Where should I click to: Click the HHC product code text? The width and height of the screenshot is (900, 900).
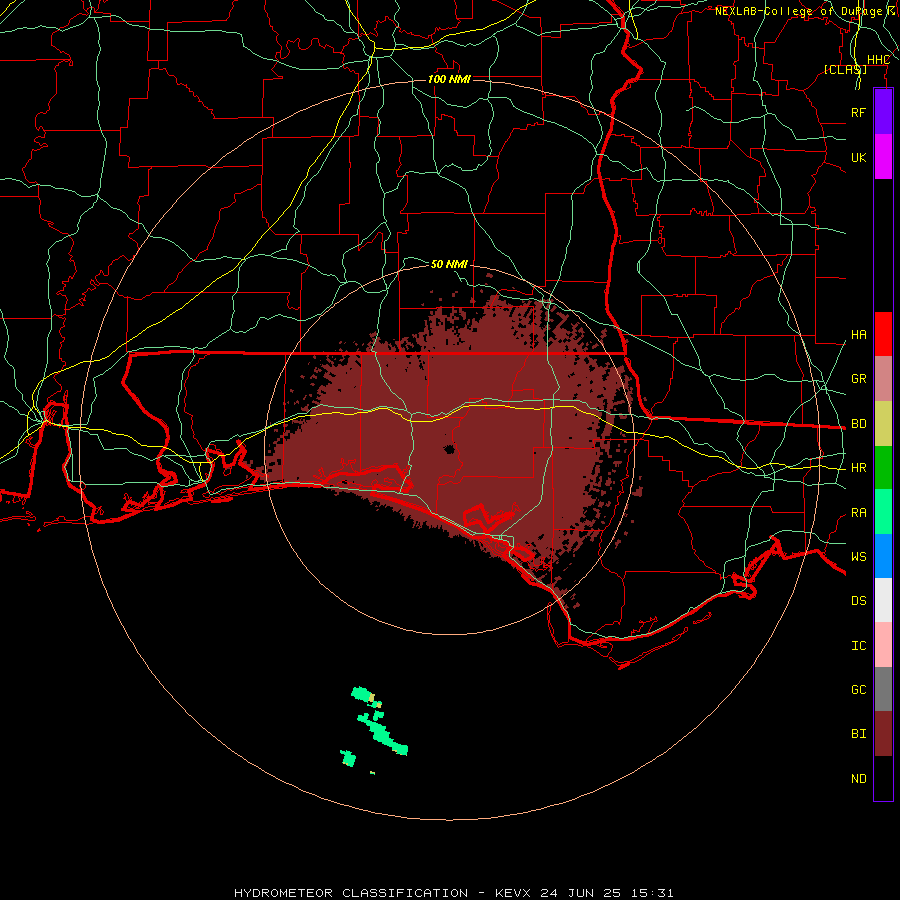(x=878, y=60)
